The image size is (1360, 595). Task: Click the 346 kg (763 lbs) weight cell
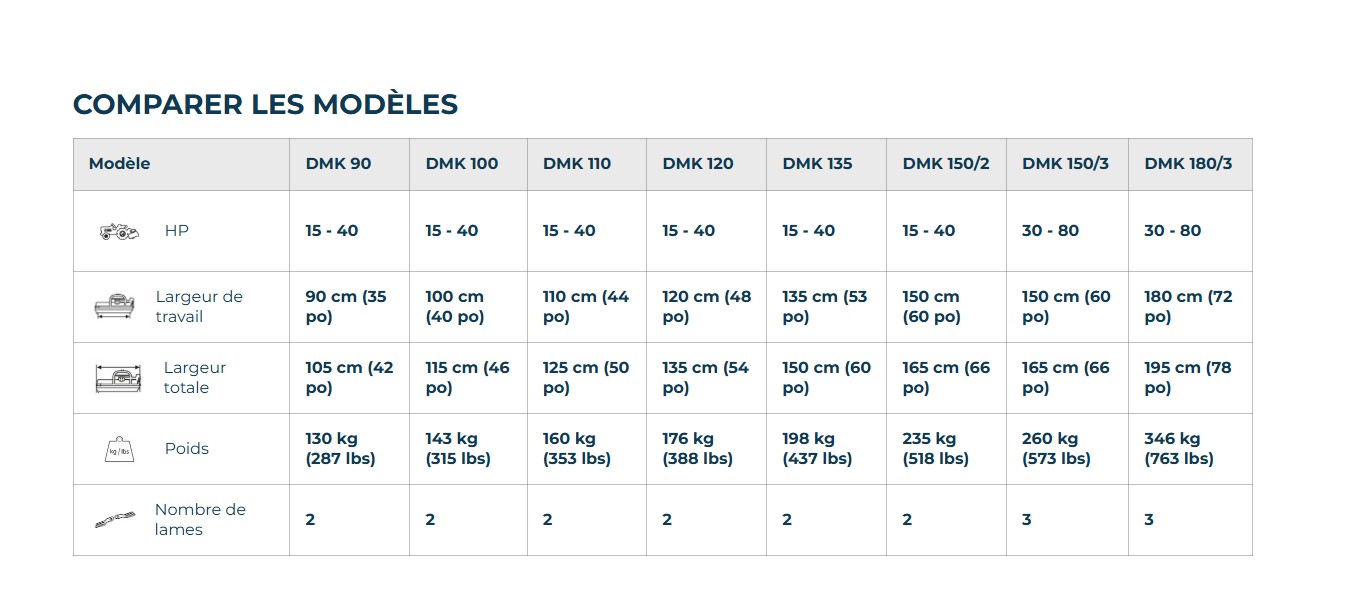coord(1179,449)
